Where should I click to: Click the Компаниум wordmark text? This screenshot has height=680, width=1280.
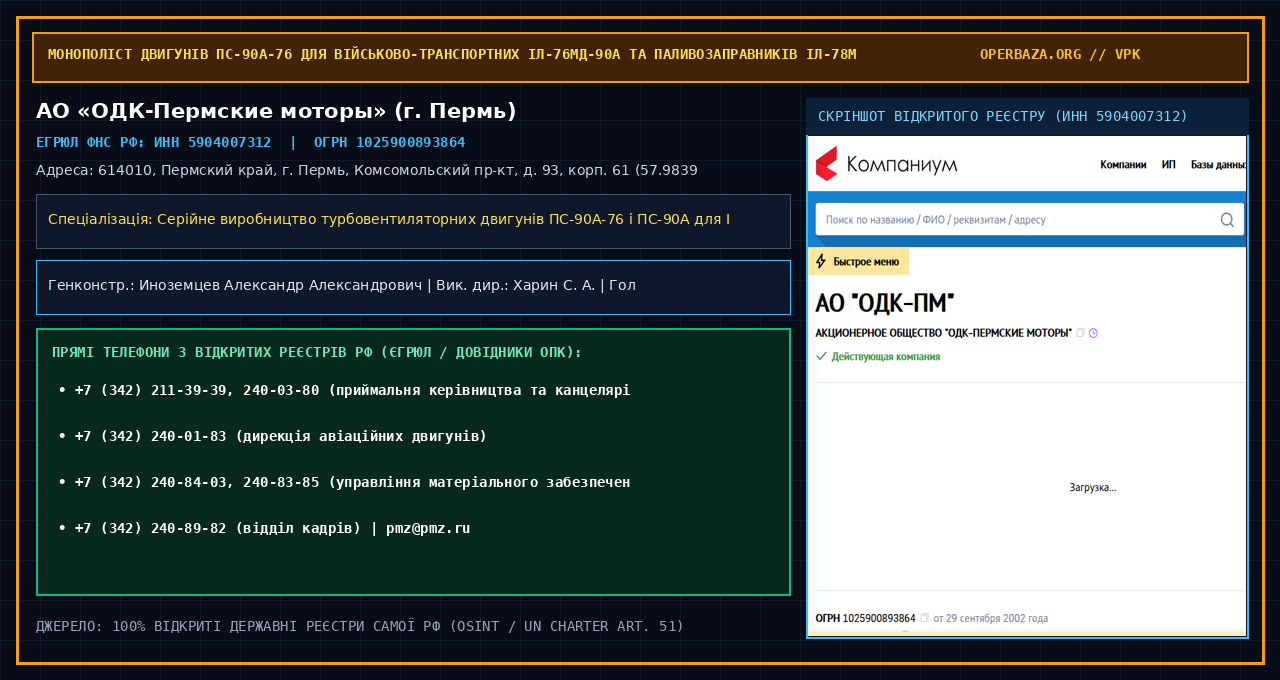901,164
